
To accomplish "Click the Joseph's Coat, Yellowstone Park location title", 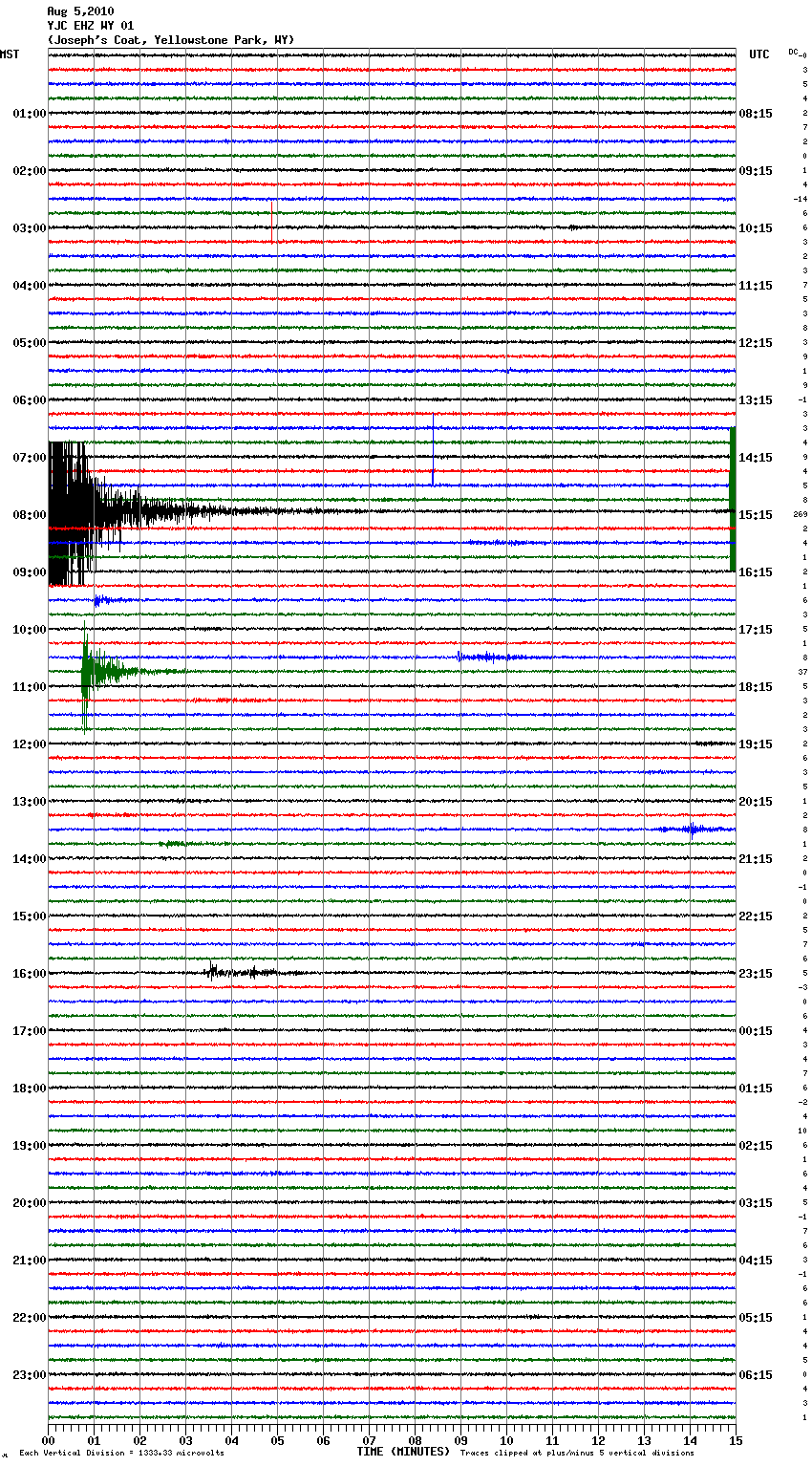I will pos(171,40).
